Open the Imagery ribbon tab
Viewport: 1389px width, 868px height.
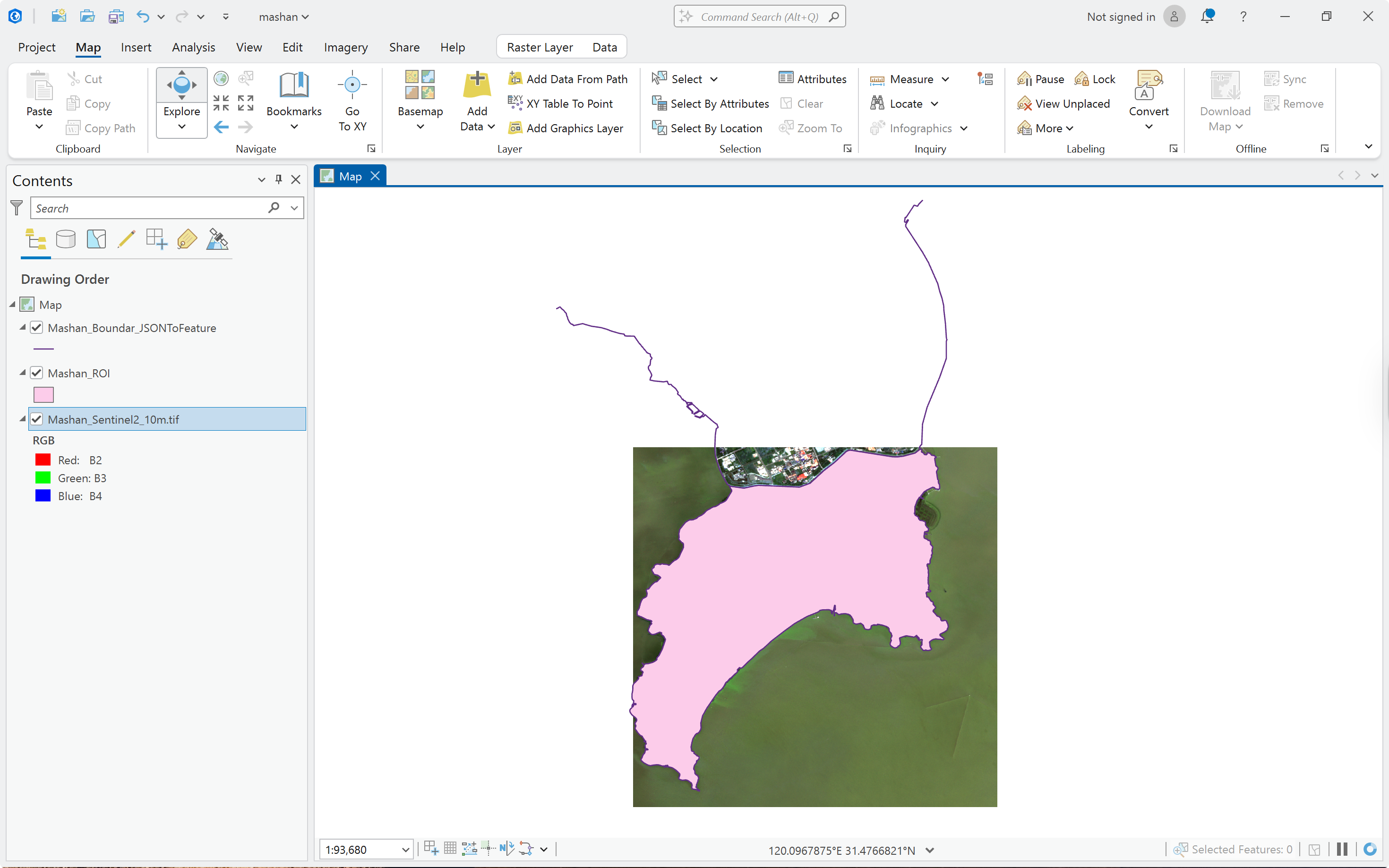pos(346,47)
